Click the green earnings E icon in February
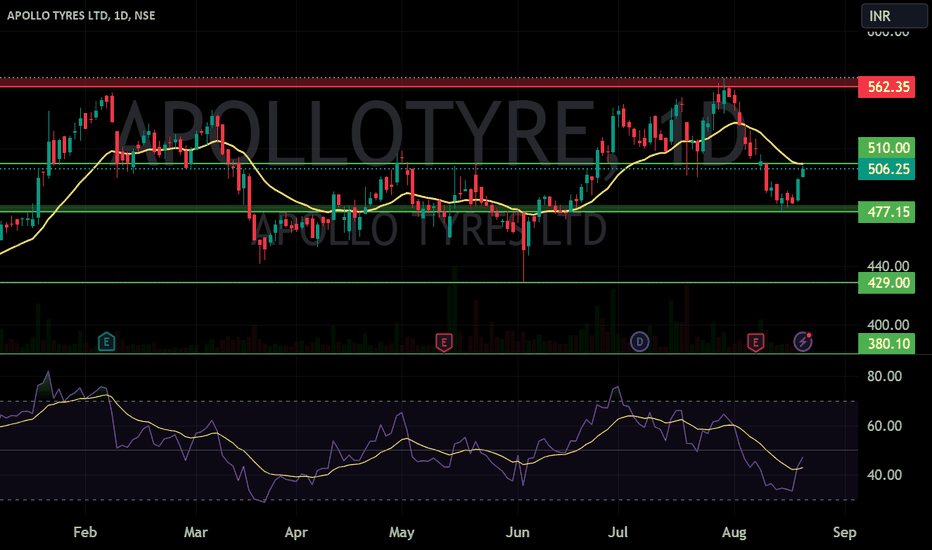Viewport: 932px width, 550px height. (106, 342)
